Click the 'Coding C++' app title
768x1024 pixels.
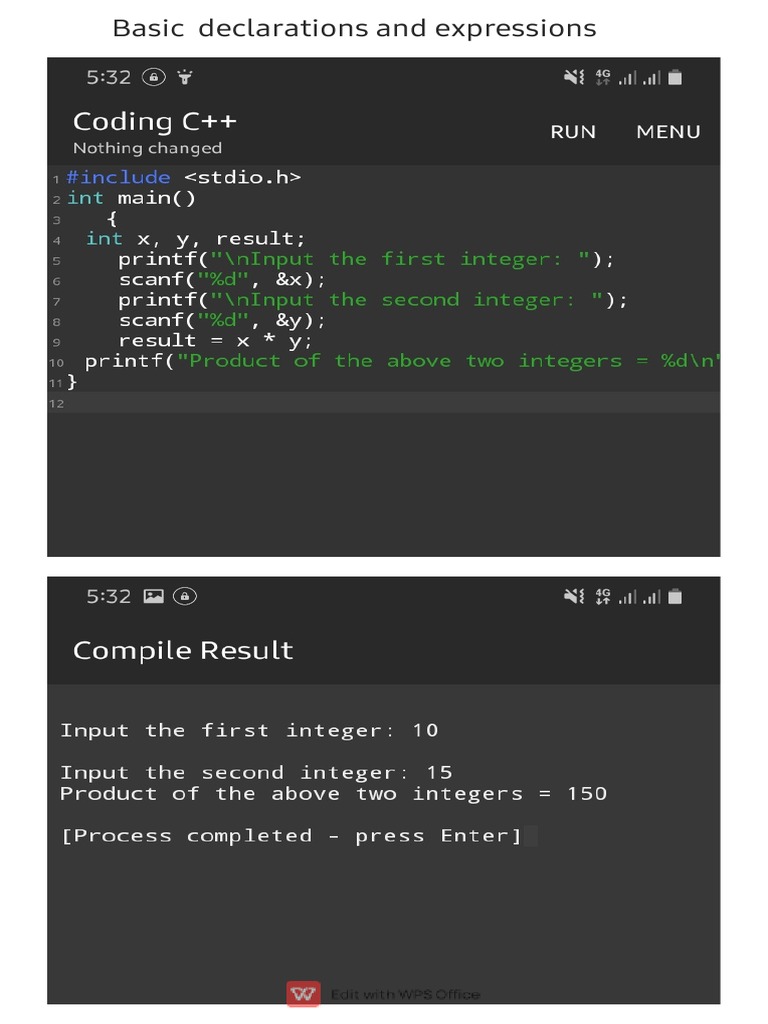155,122
